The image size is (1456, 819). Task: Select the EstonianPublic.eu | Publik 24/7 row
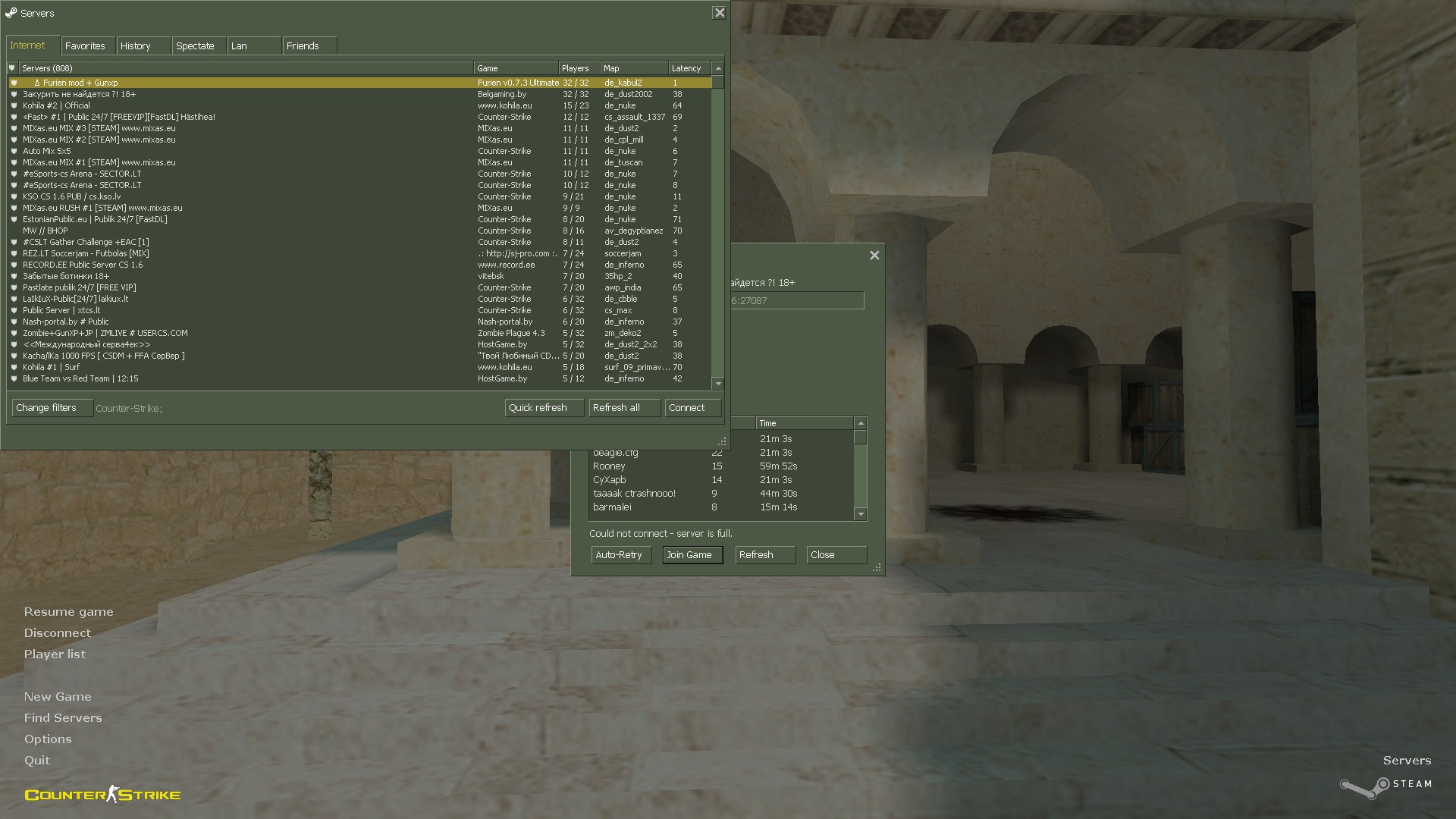point(360,219)
